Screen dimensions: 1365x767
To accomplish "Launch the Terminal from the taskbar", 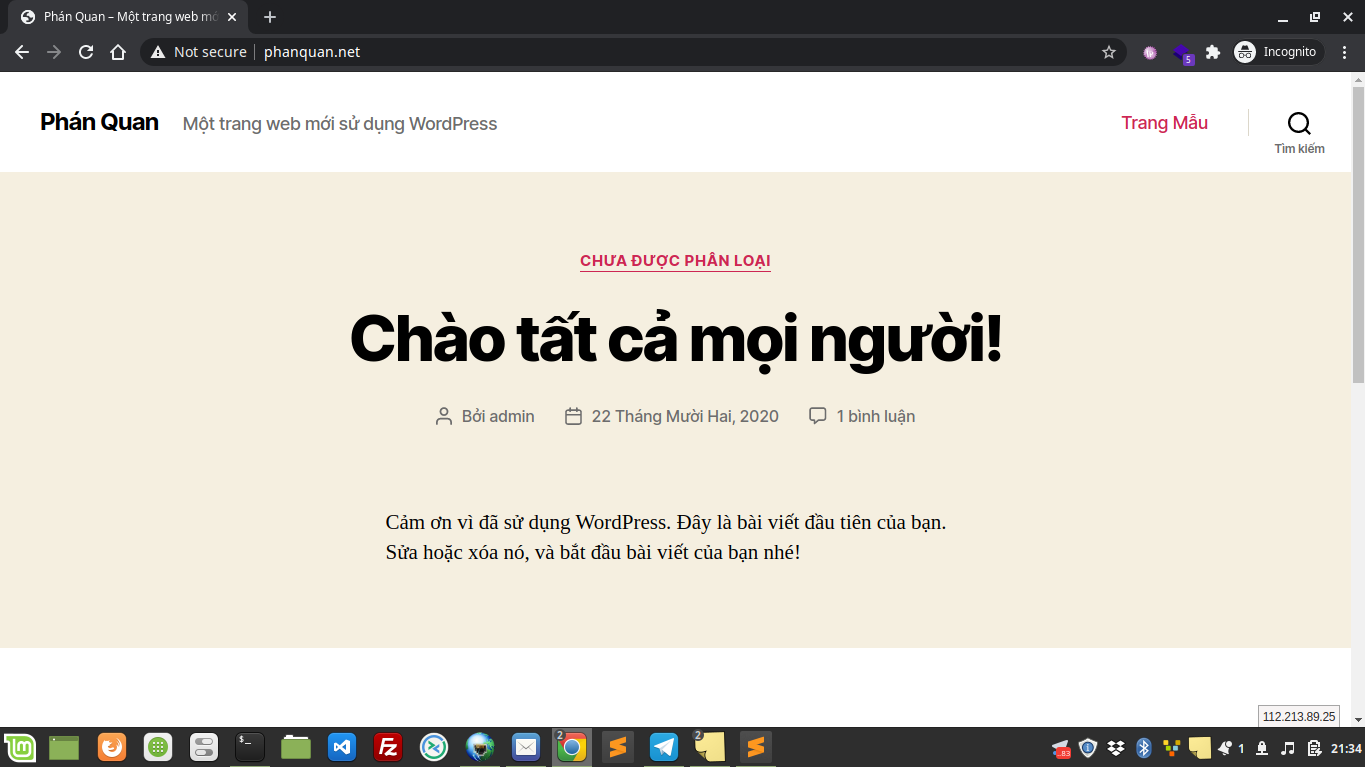I will click(250, 747).
